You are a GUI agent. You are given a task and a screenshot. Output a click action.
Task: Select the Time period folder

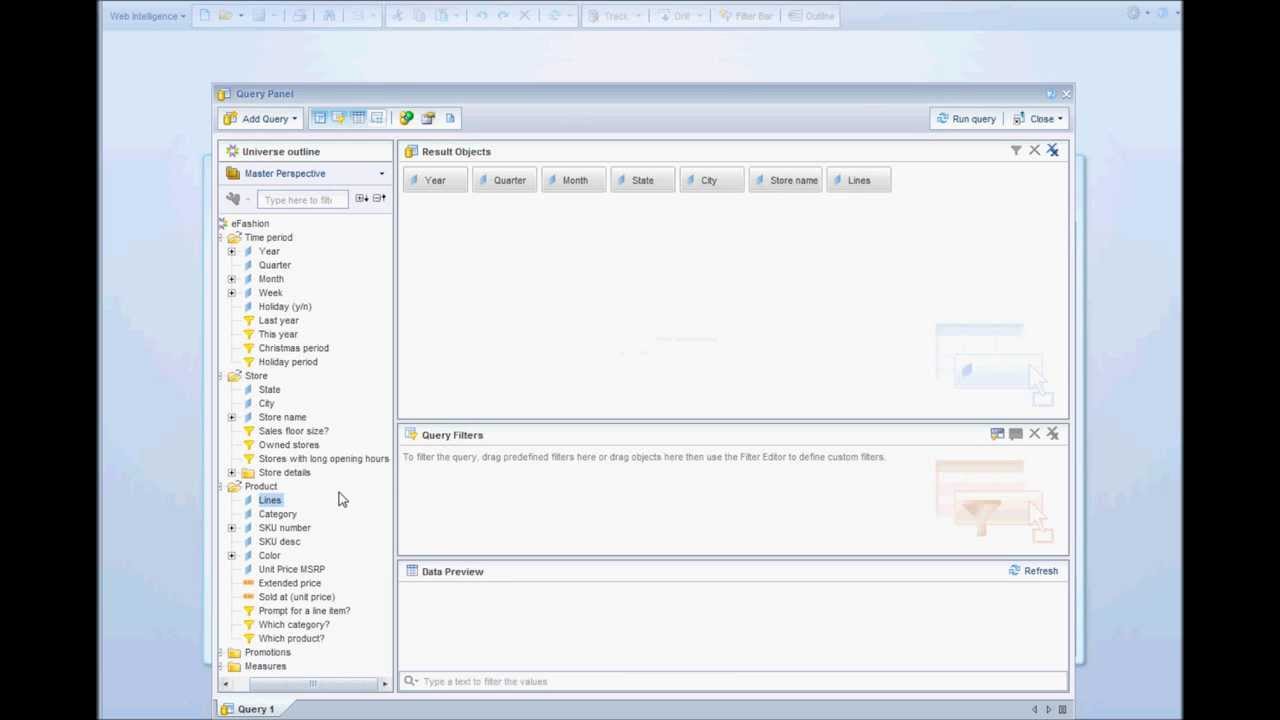click(x=268, y=237)
